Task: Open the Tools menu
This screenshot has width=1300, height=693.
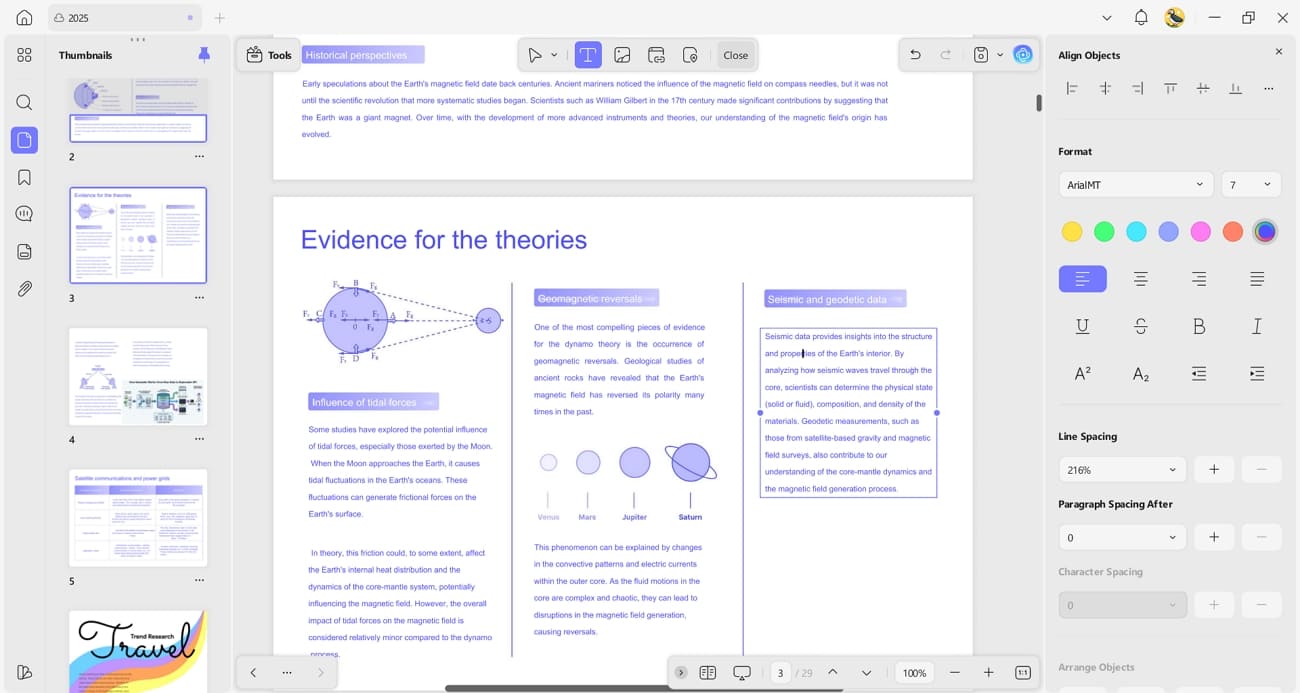Action: click(269, 55)
